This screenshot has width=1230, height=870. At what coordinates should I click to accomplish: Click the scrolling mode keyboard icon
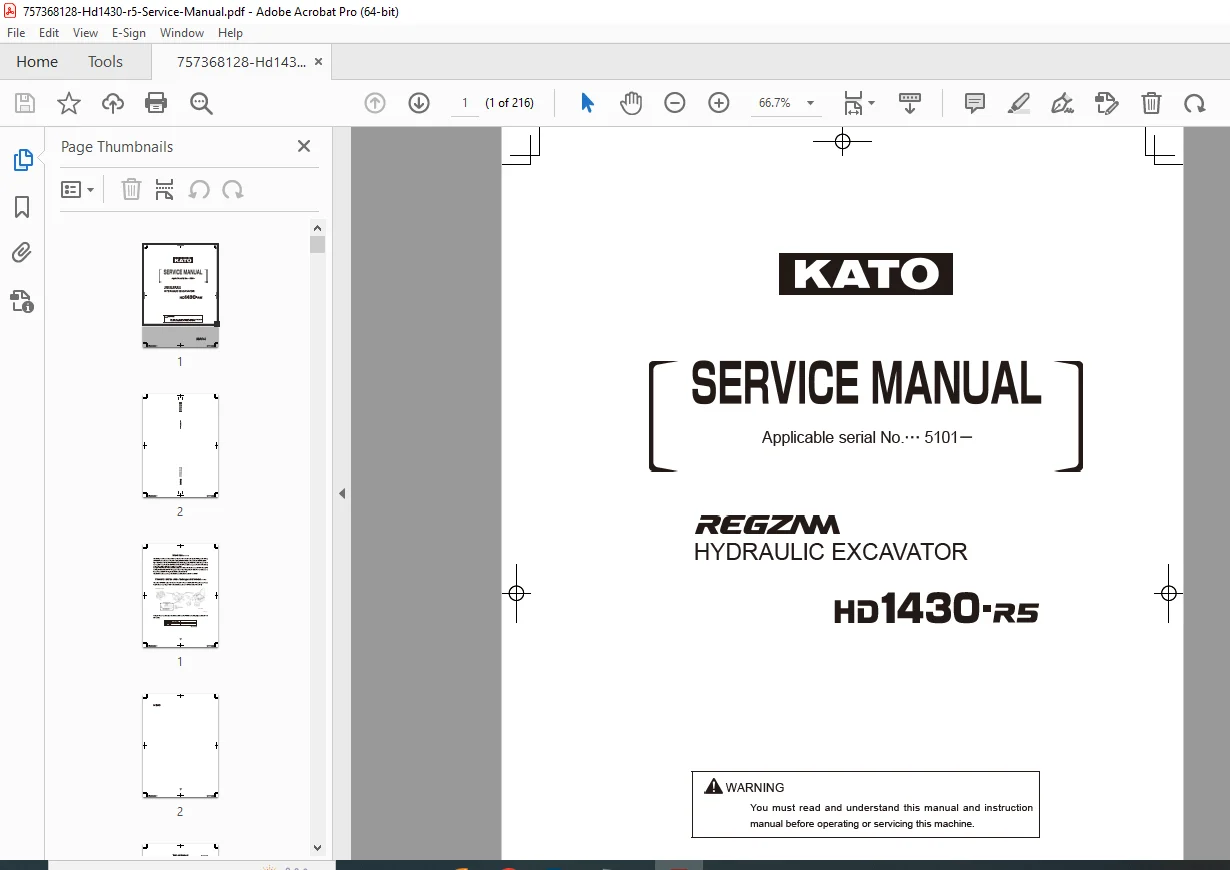pos(910,103)
